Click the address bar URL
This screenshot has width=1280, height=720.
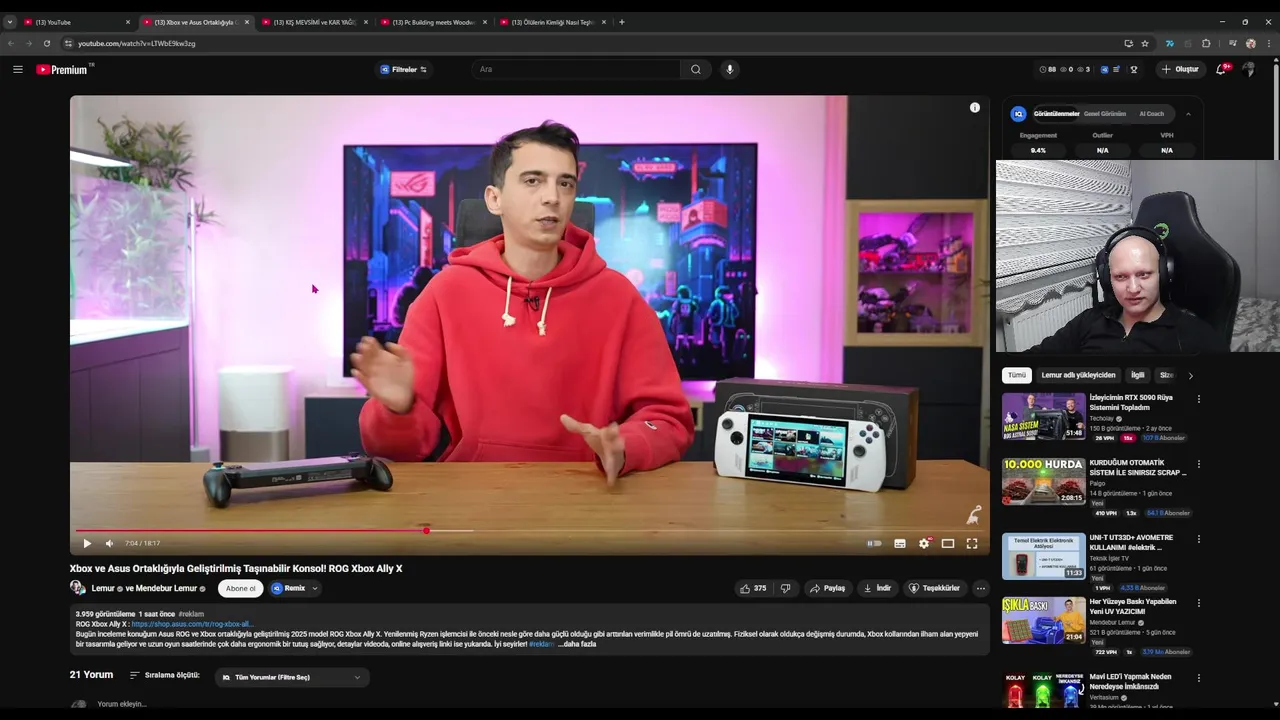click(x=137, y=43)
